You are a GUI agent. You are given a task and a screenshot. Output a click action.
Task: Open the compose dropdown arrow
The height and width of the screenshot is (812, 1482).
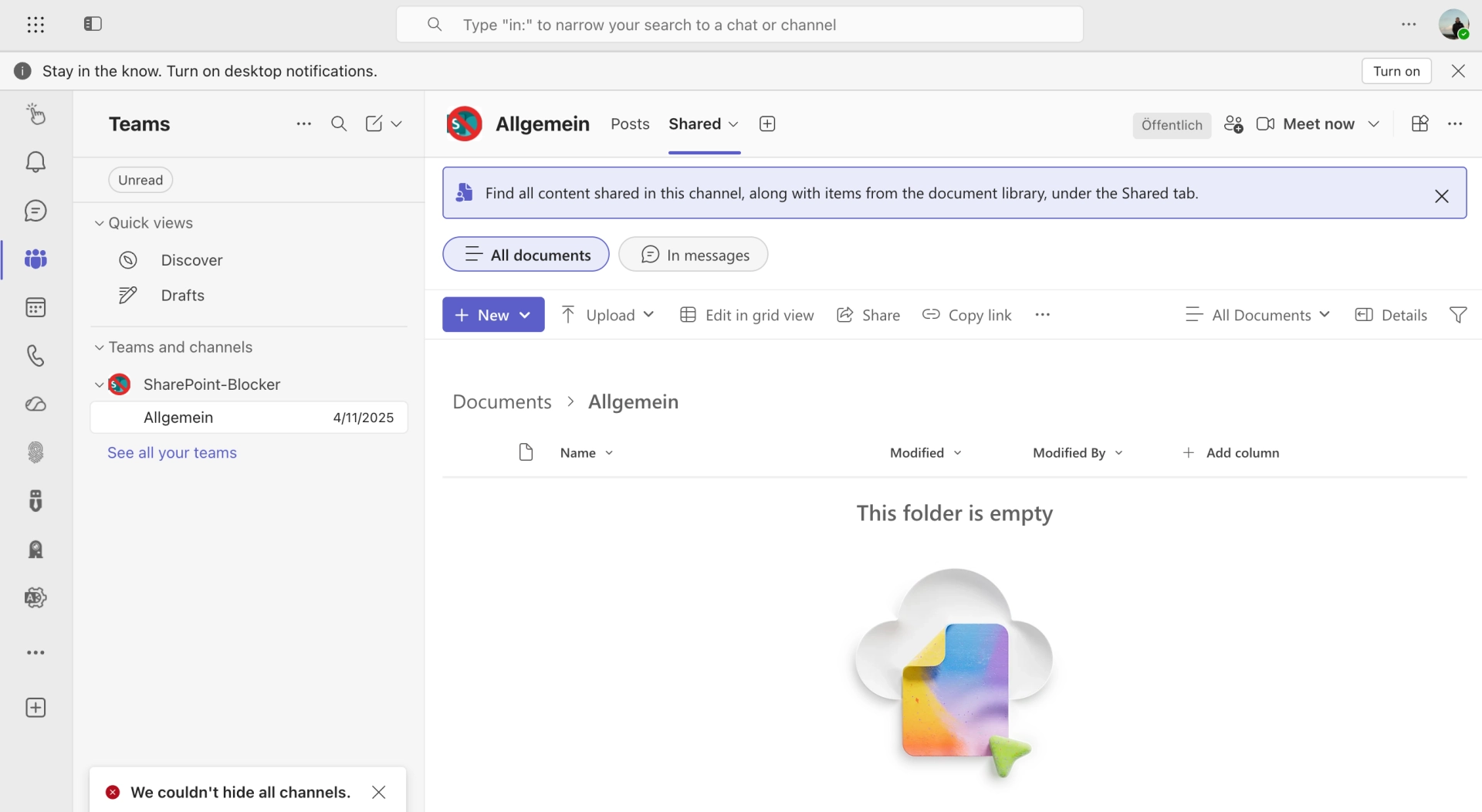(397, 123)
